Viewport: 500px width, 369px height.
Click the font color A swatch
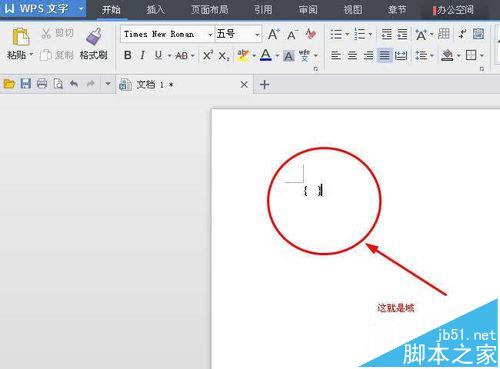tap(266, 55)
